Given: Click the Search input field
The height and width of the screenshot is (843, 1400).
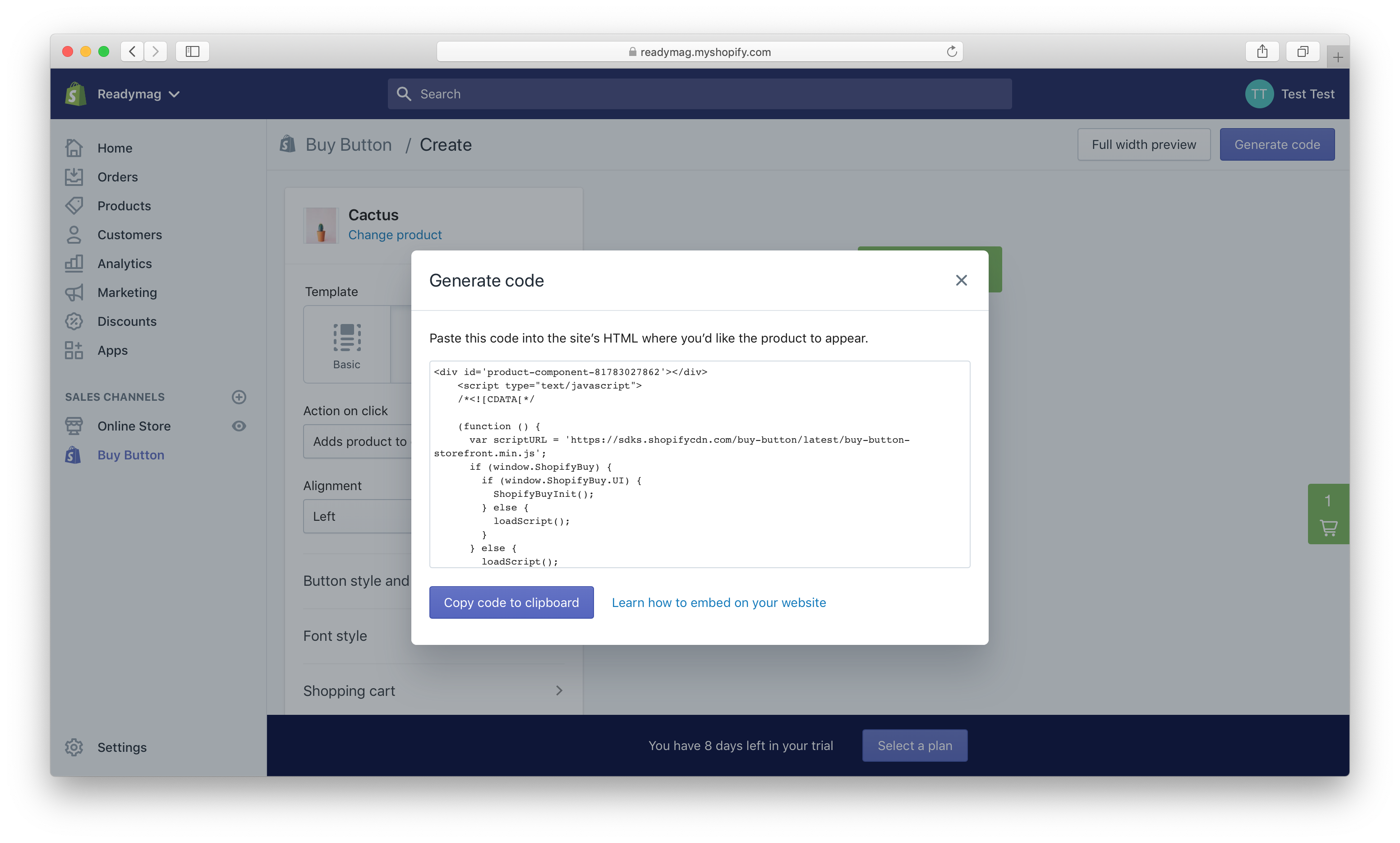Looking at the screenshot, I should click(700, 94).
